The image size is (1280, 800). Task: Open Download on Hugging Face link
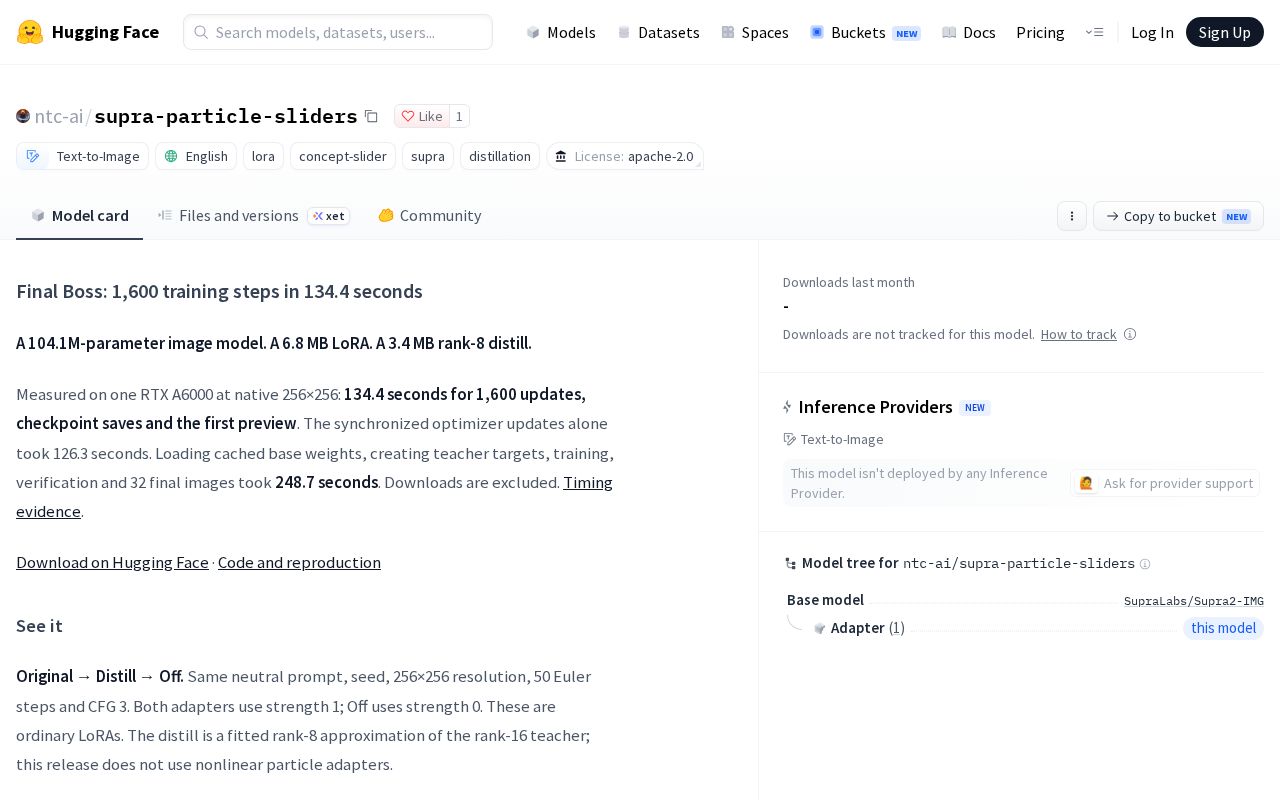112,562
